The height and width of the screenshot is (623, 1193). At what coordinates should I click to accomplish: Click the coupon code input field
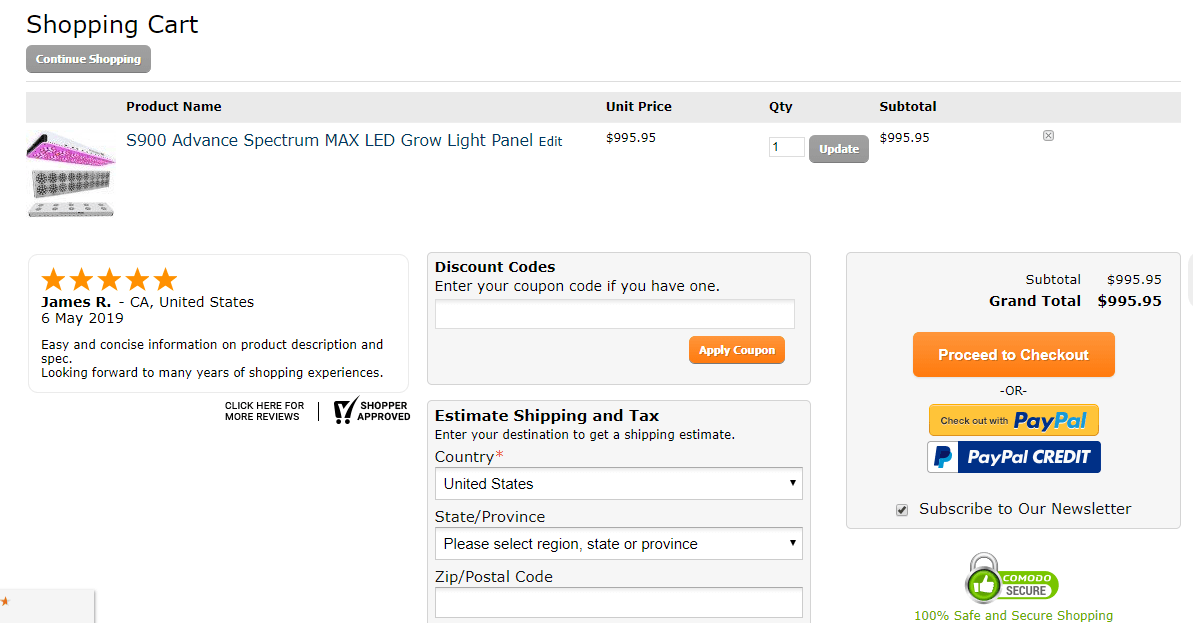615,314
